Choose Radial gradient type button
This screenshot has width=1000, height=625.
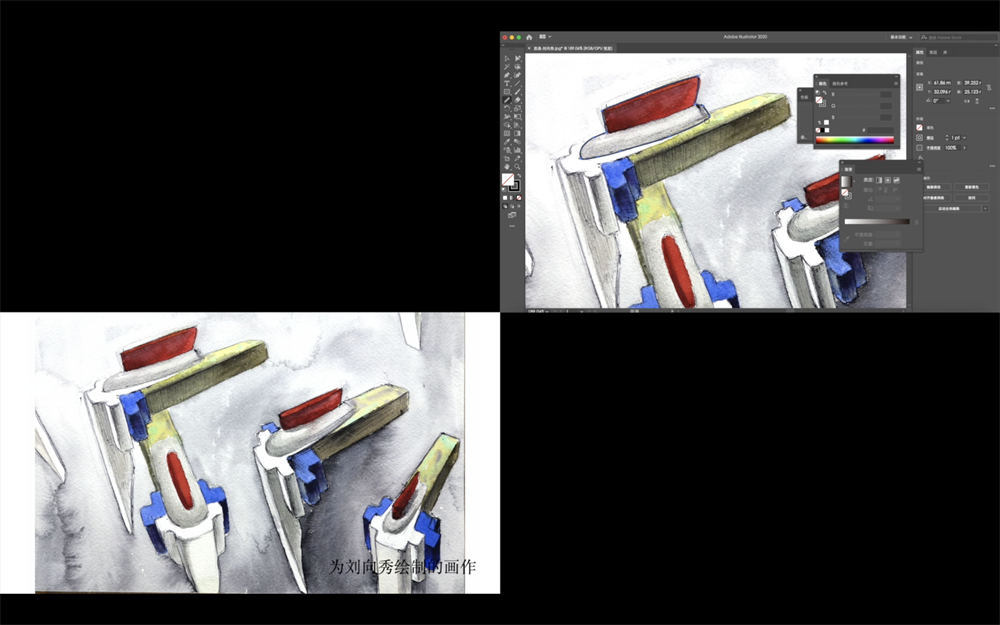[x=888, y=180]
